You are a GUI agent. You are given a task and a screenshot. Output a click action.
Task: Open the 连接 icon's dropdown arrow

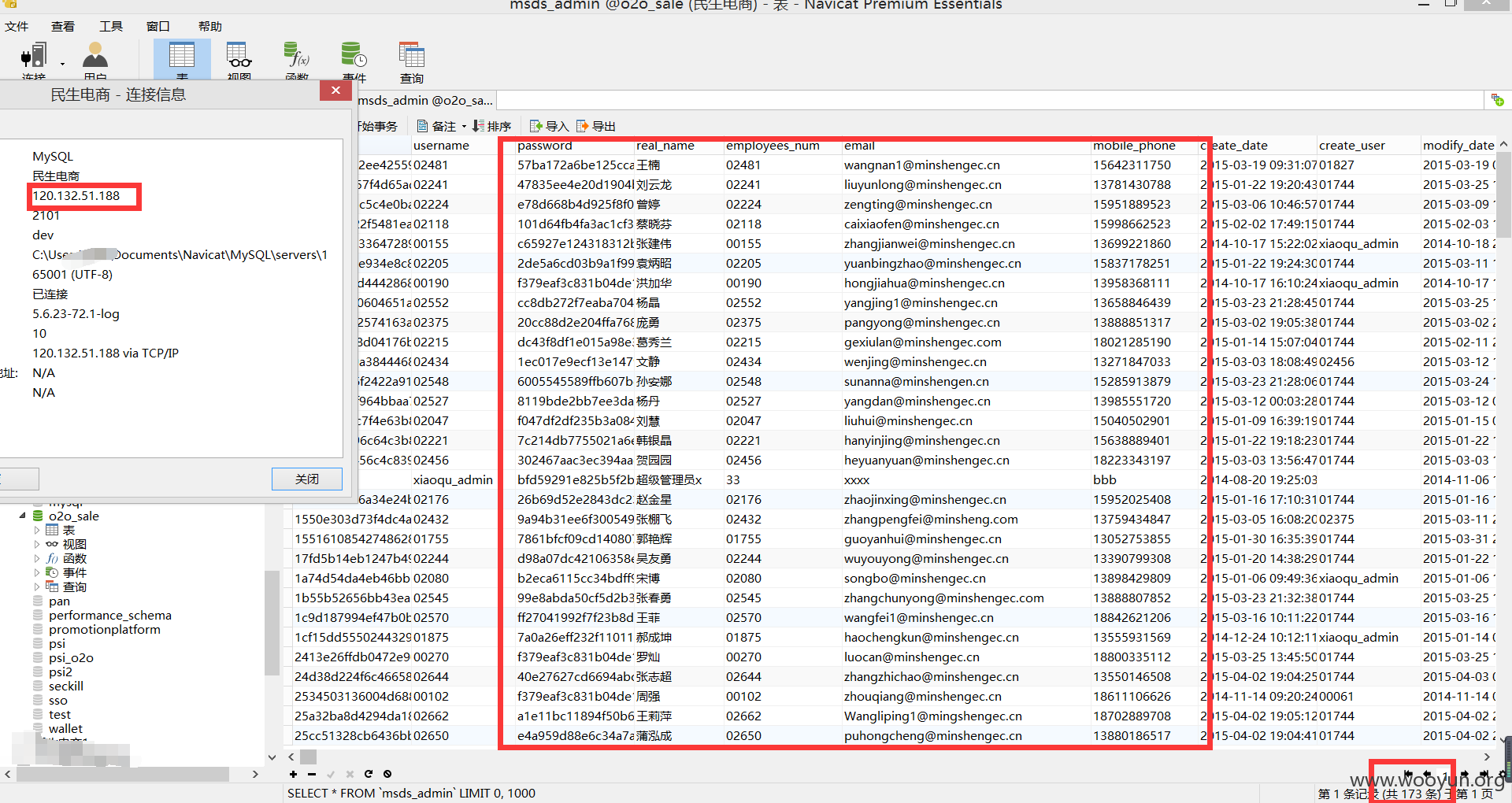[62, 64]
